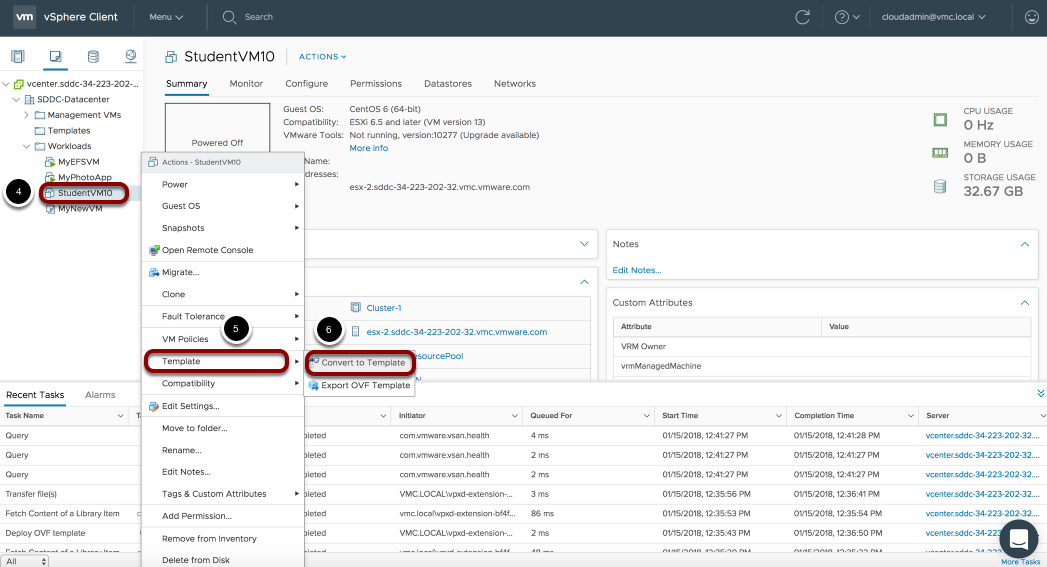Open the VMs and Templates inventory view icon
Image resolution: width=1047 pixels, height=567 pixels.
click(55, 57)
